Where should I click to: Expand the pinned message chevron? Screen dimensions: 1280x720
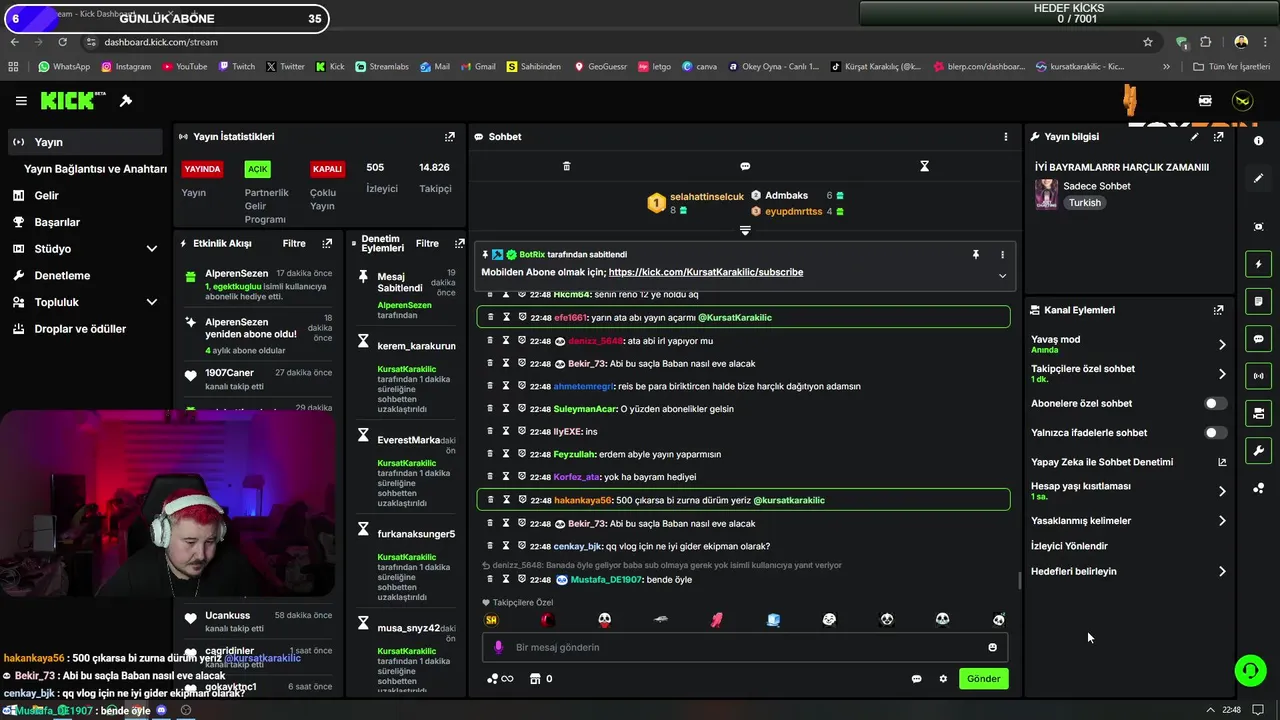[x=1002, y=276]
